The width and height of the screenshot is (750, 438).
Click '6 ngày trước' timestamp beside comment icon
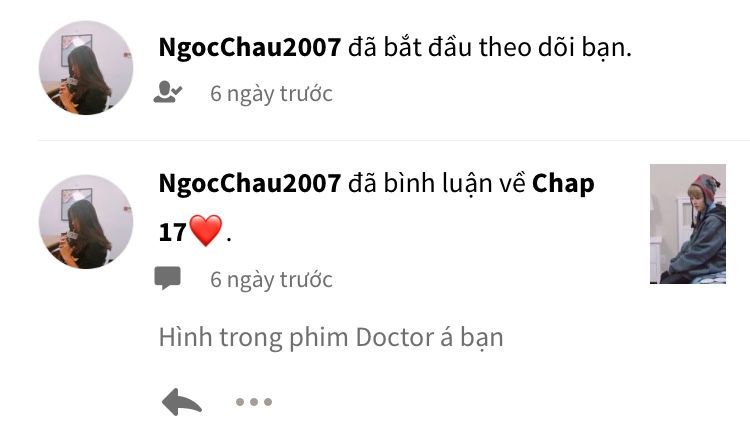pos(271,280)
